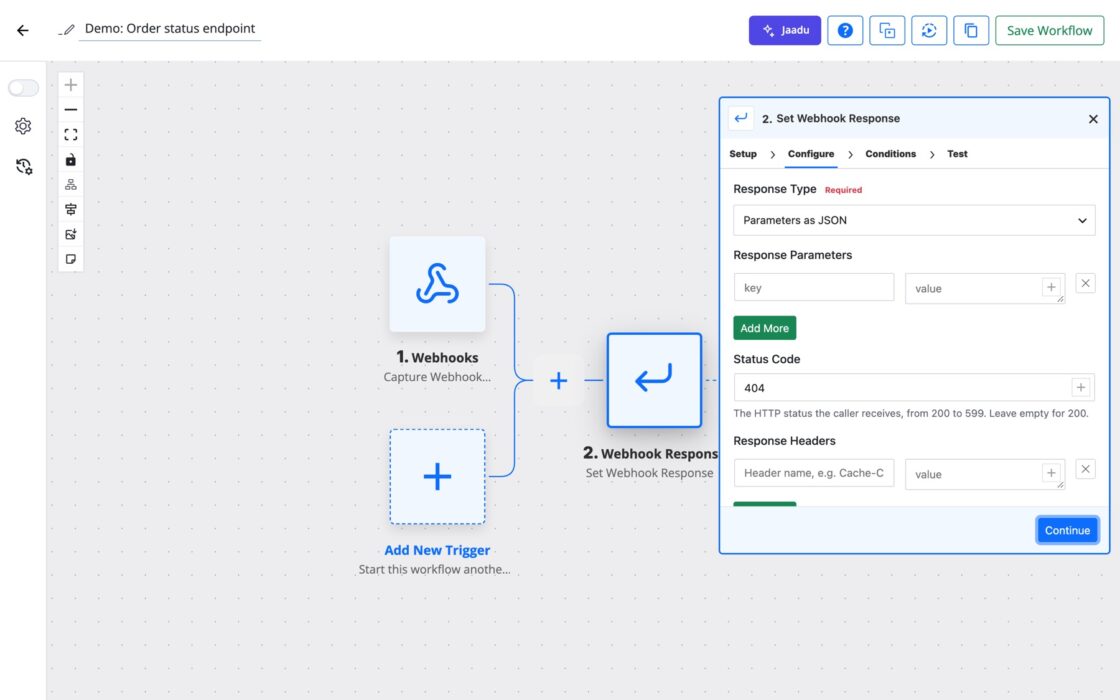Open the Response Type dropdown
The image size is (1120, 700).
pos(914,220)
